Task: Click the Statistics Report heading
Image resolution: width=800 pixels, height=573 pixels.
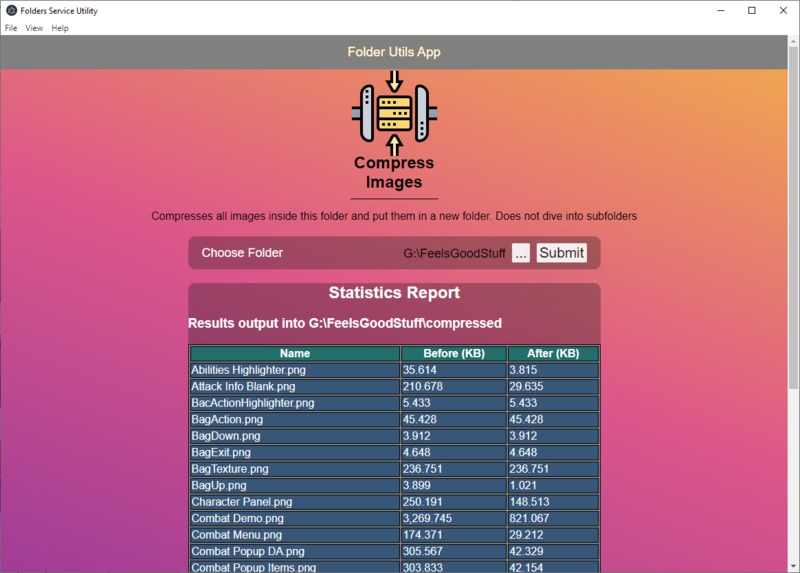Action: tap(394, 293)
